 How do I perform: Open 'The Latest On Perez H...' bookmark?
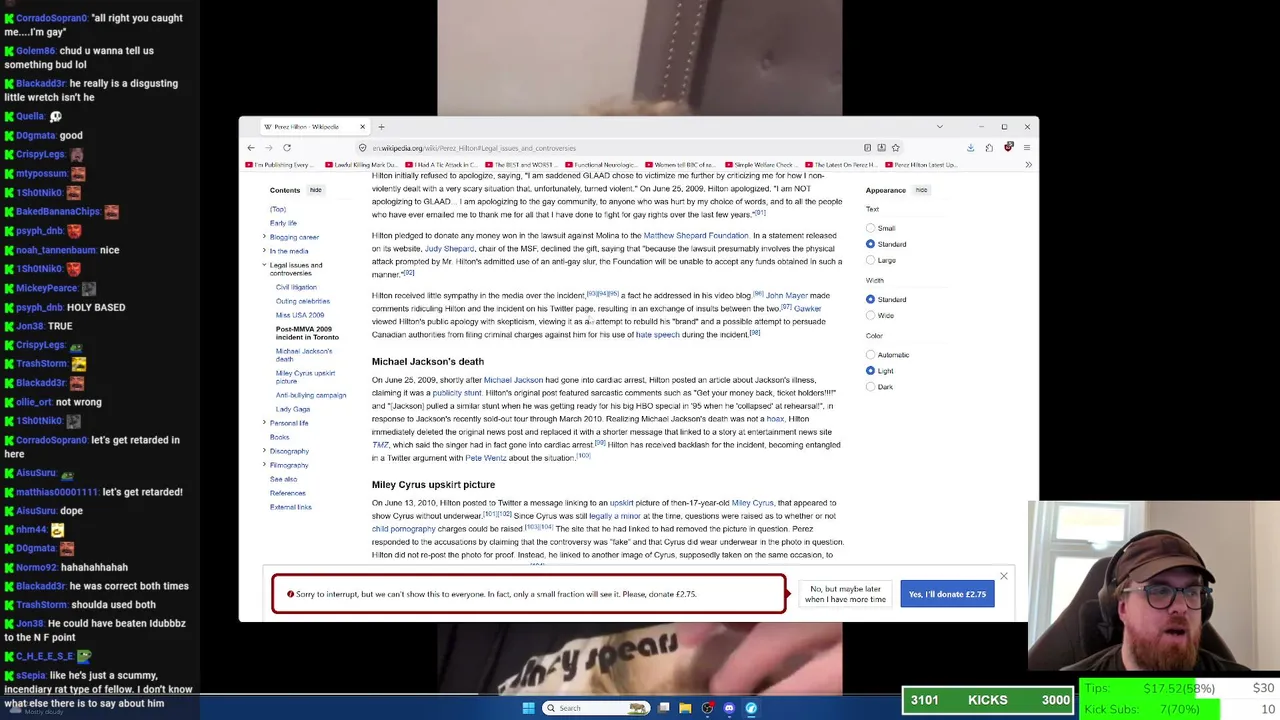click(x=843, y=165)
